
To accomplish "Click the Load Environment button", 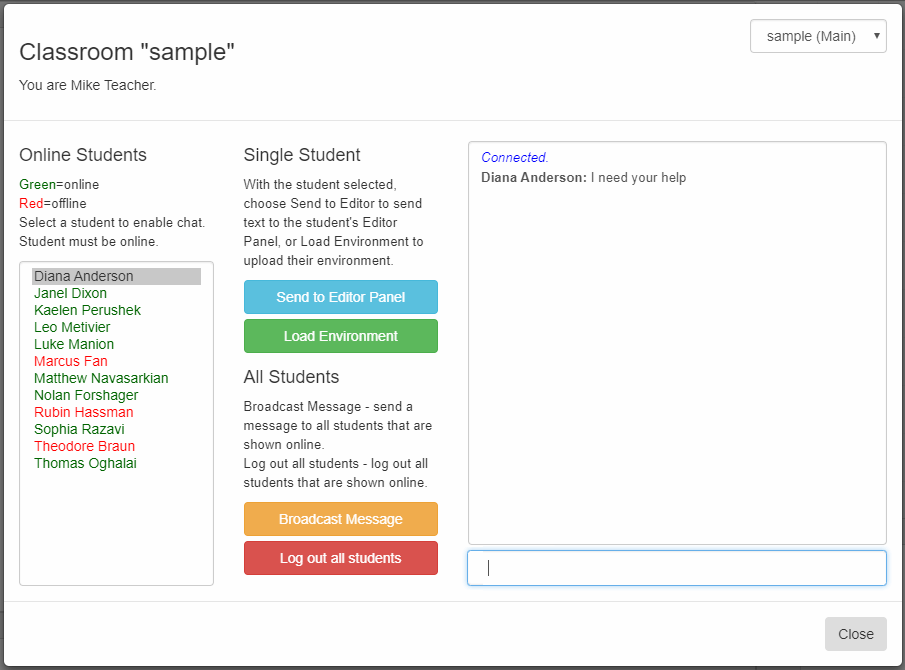I will (x=340, y=336).
